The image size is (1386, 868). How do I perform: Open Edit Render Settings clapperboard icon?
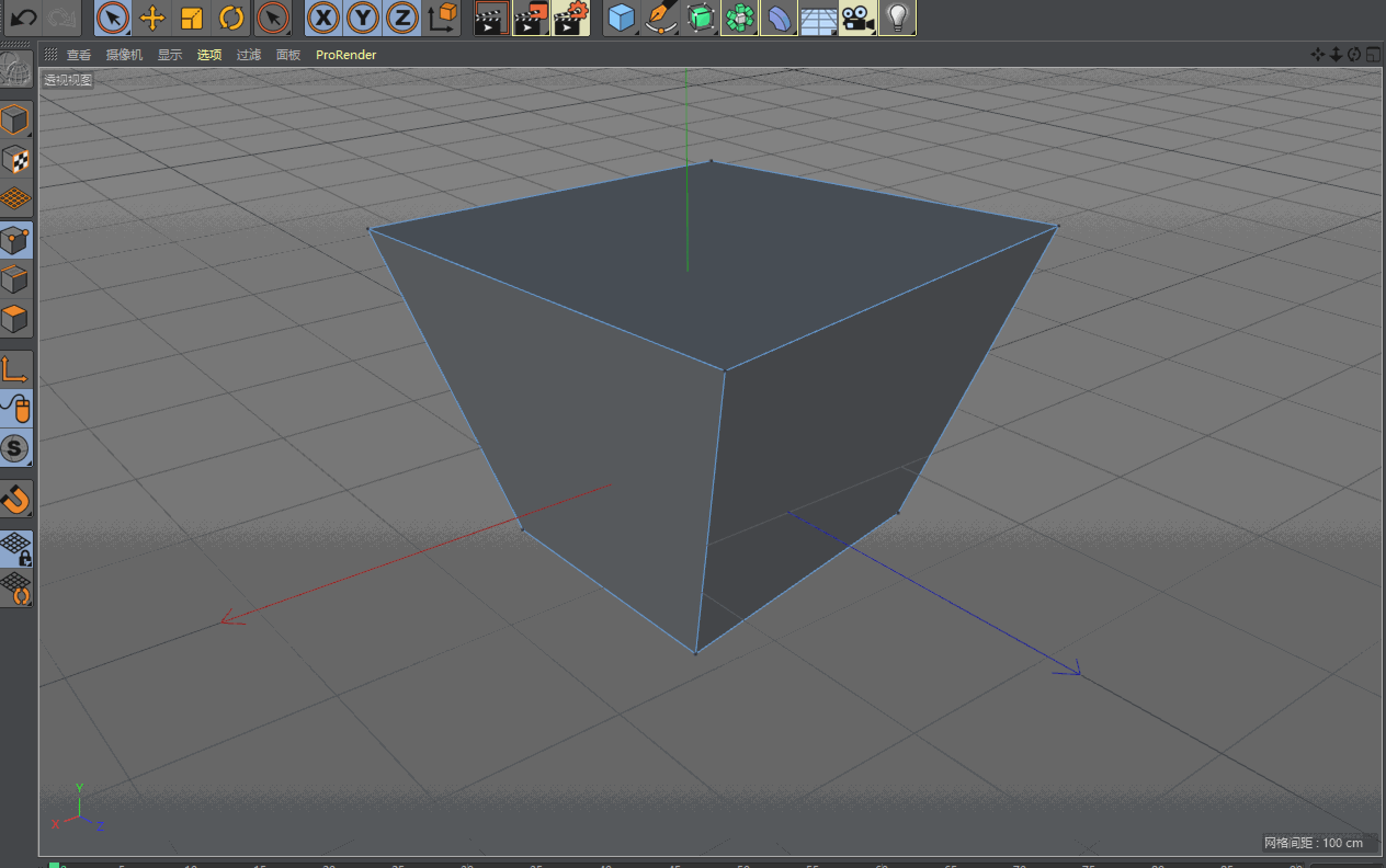pos(570,18)
